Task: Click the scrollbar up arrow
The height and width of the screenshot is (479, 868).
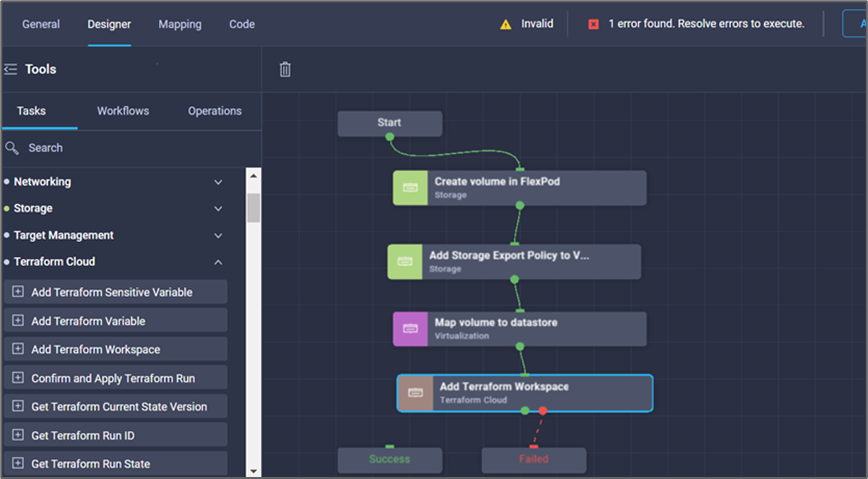Action: pyautogui.click(x=254, y=176)
